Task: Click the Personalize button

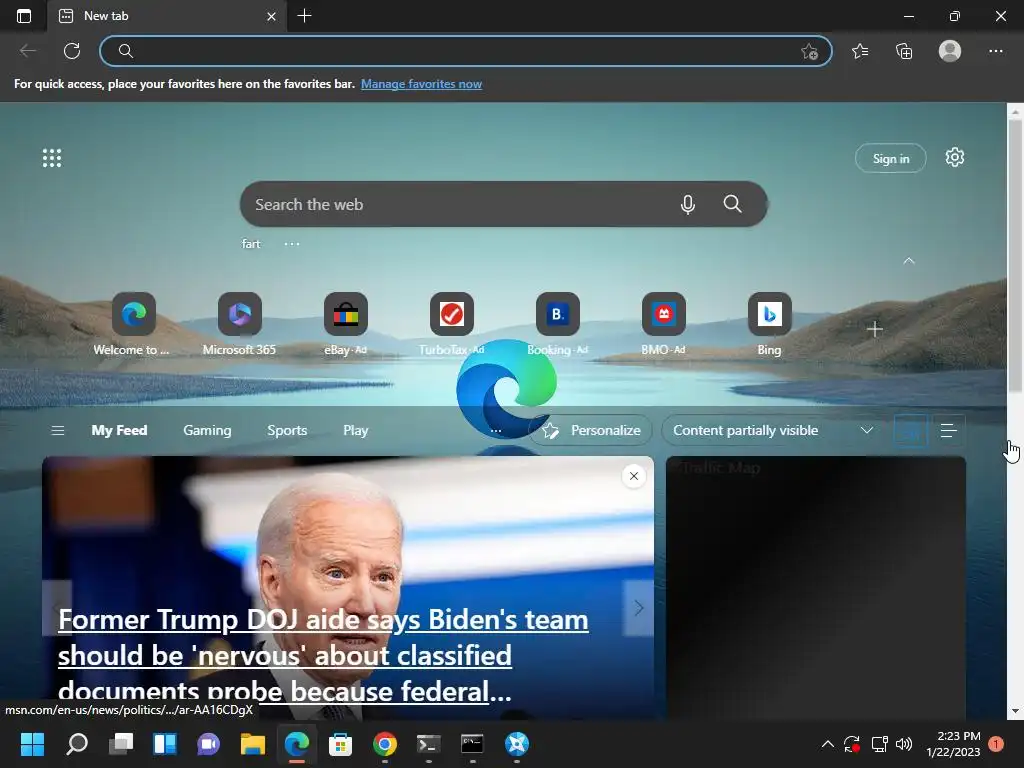Action: click(590, 430)
